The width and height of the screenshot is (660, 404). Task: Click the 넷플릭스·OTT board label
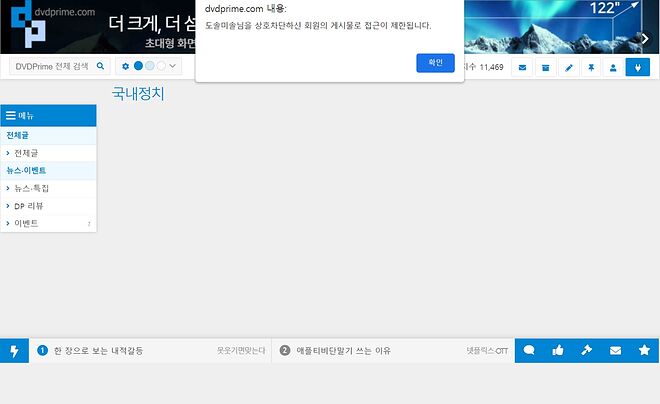[x=487, y=351]
